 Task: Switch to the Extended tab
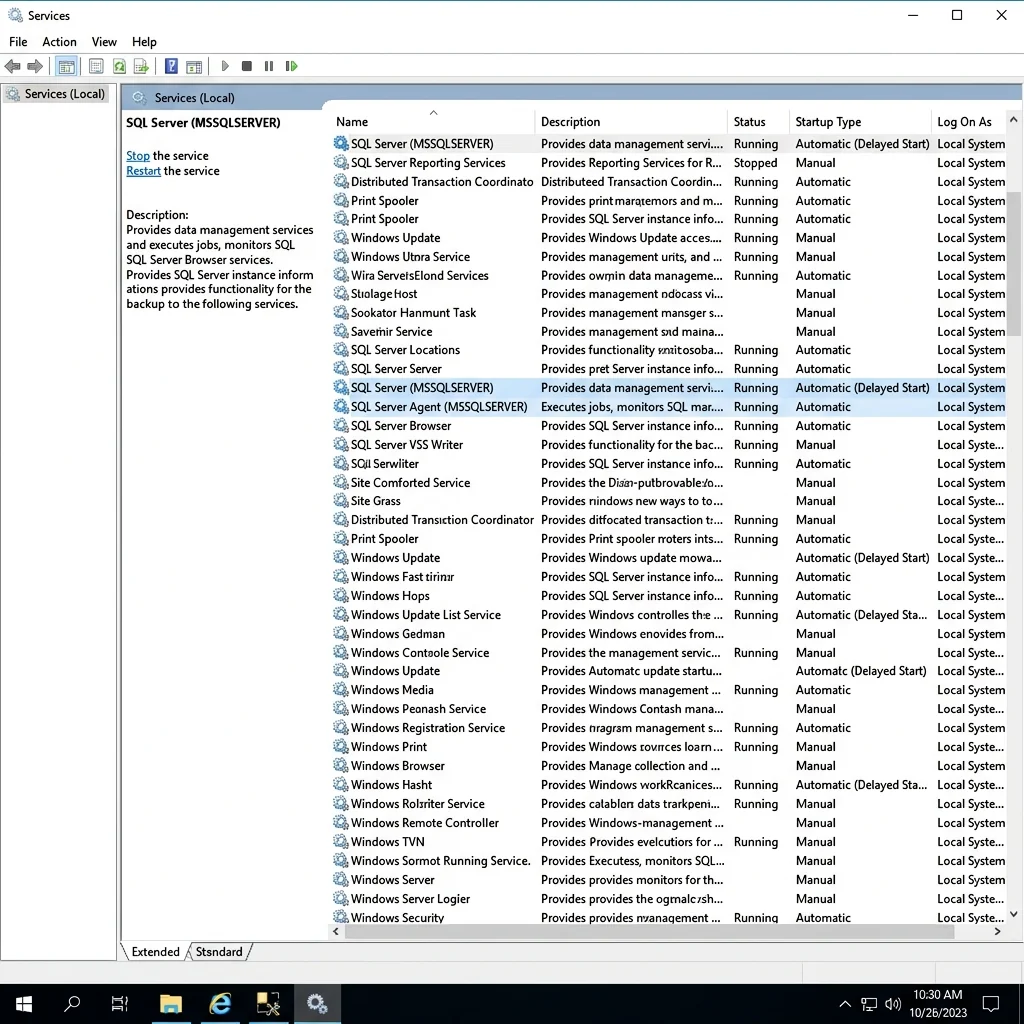tap(155, 952)
